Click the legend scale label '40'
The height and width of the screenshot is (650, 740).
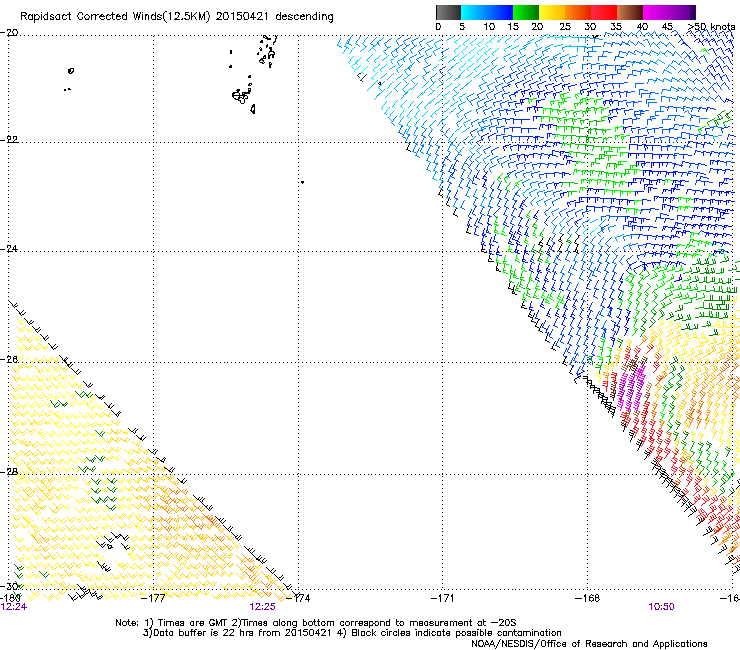(x=642, y=27)
